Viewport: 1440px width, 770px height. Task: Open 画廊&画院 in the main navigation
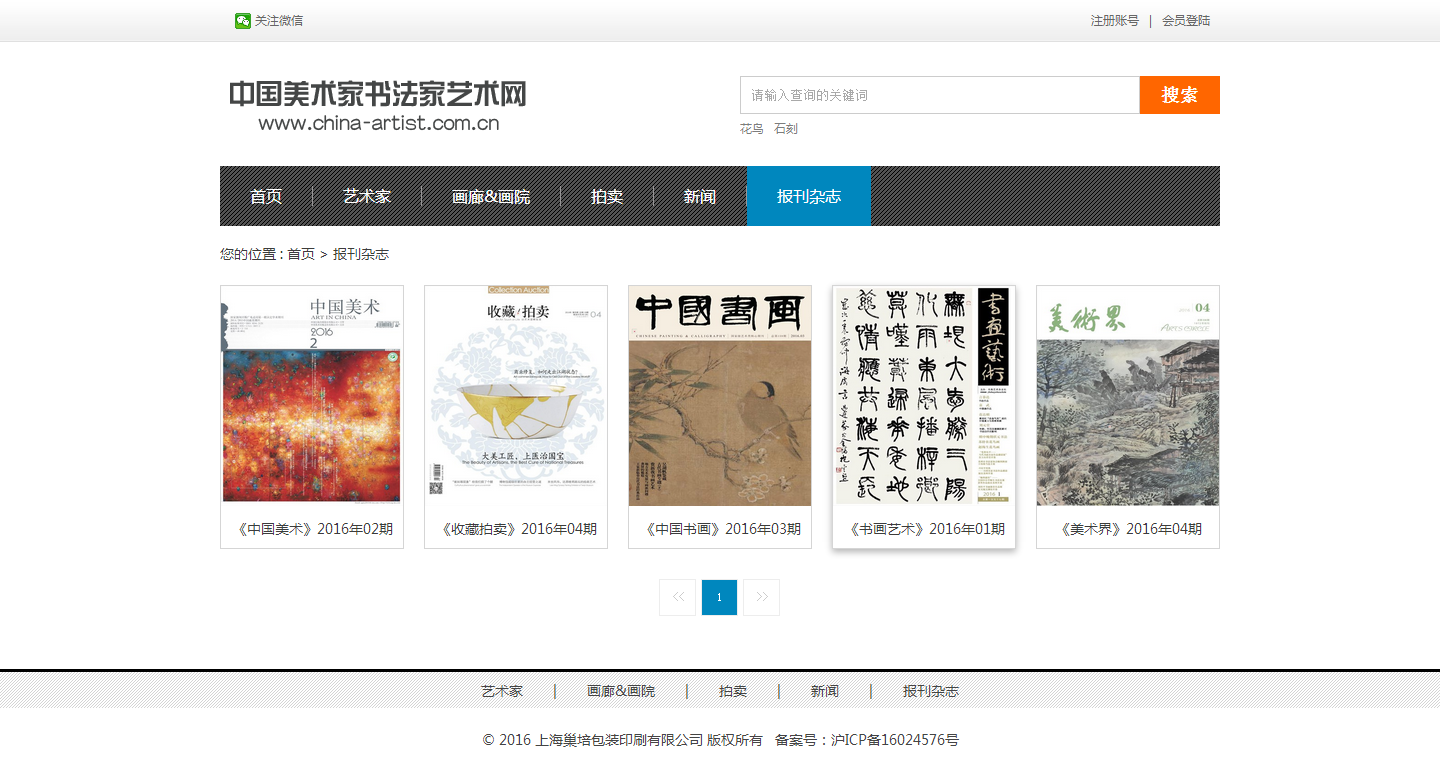491,197
